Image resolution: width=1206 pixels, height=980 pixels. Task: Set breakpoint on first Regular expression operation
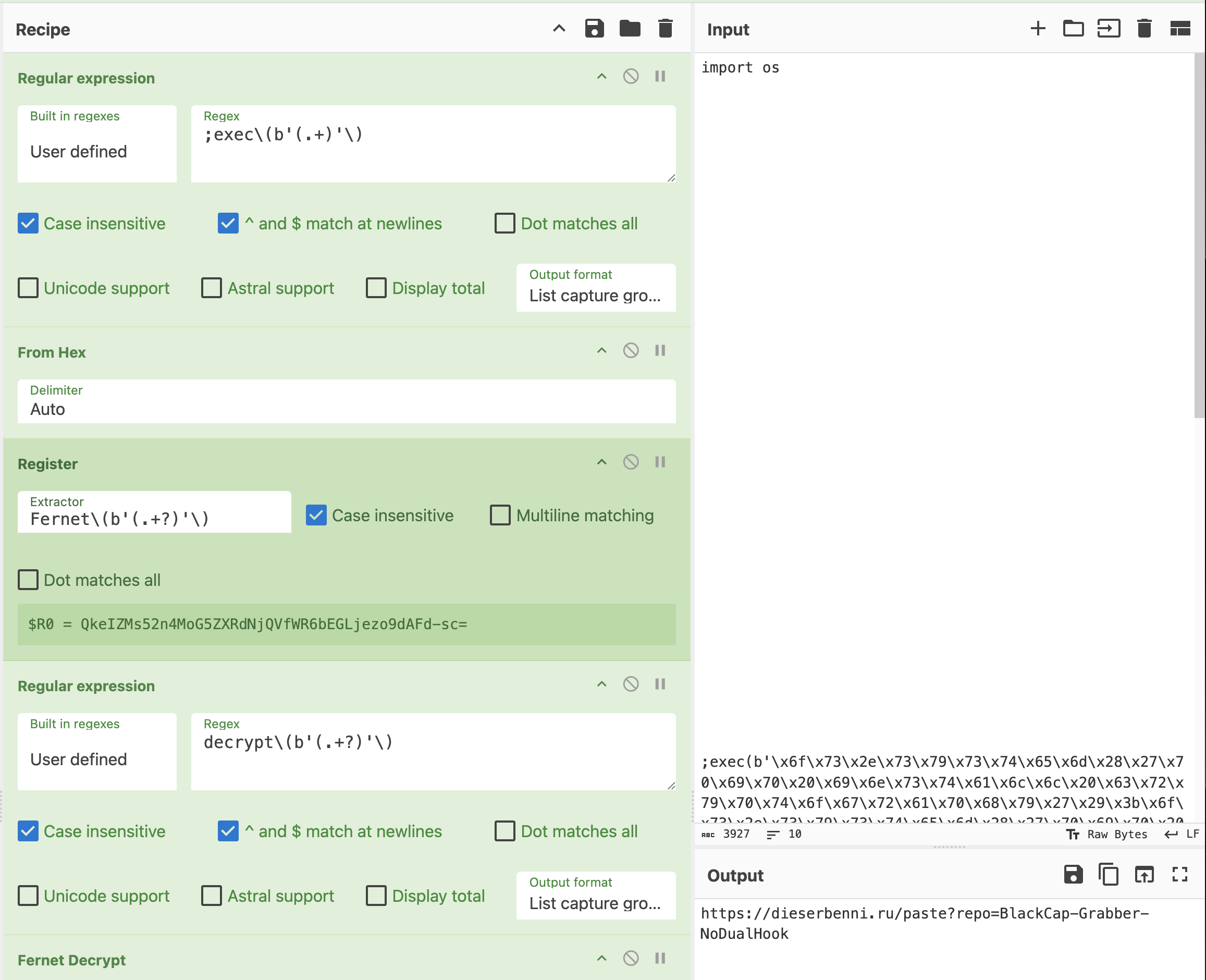click(x=660, y=76)
